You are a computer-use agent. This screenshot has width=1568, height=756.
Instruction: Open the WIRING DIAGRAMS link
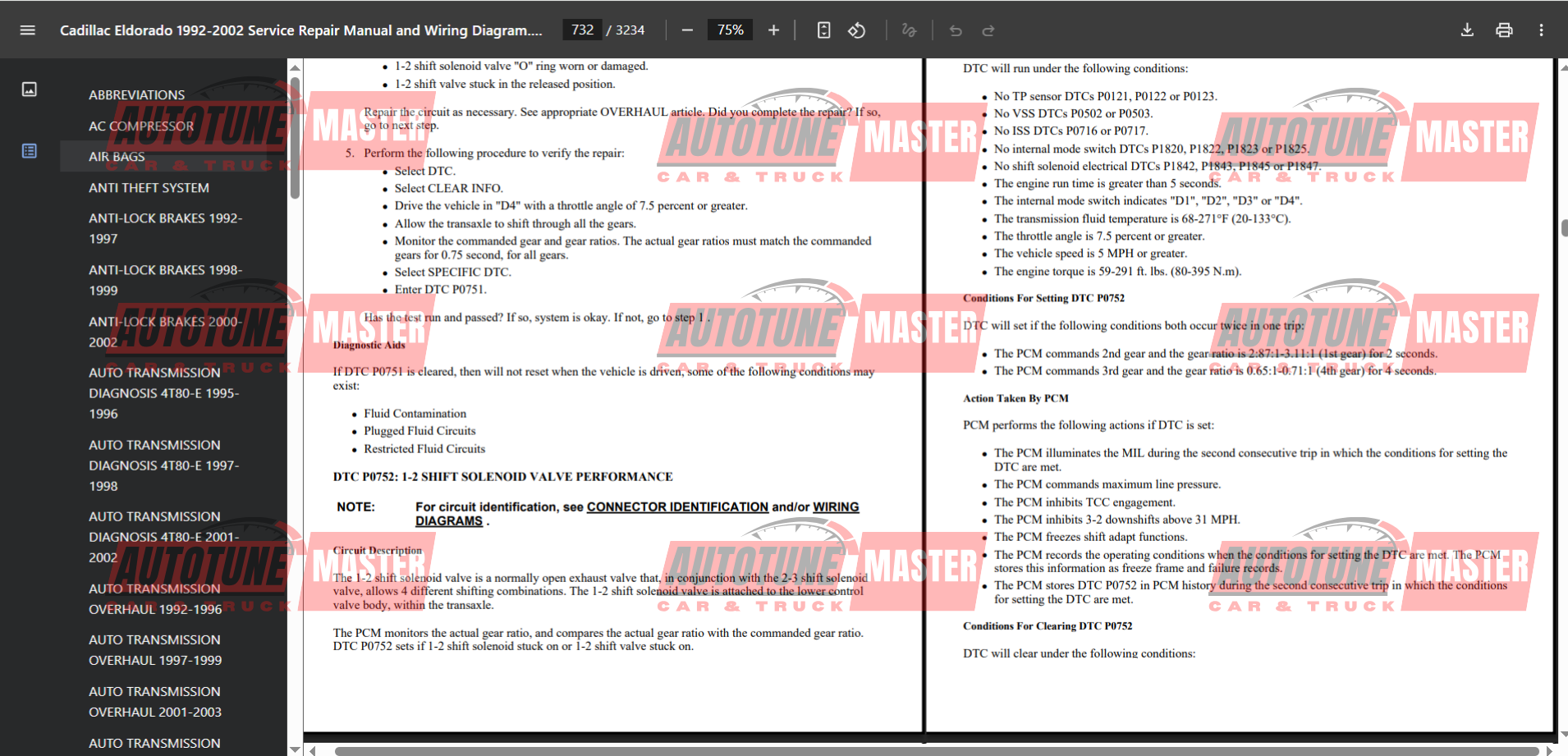pyautogui.click(x=836, y=507)
